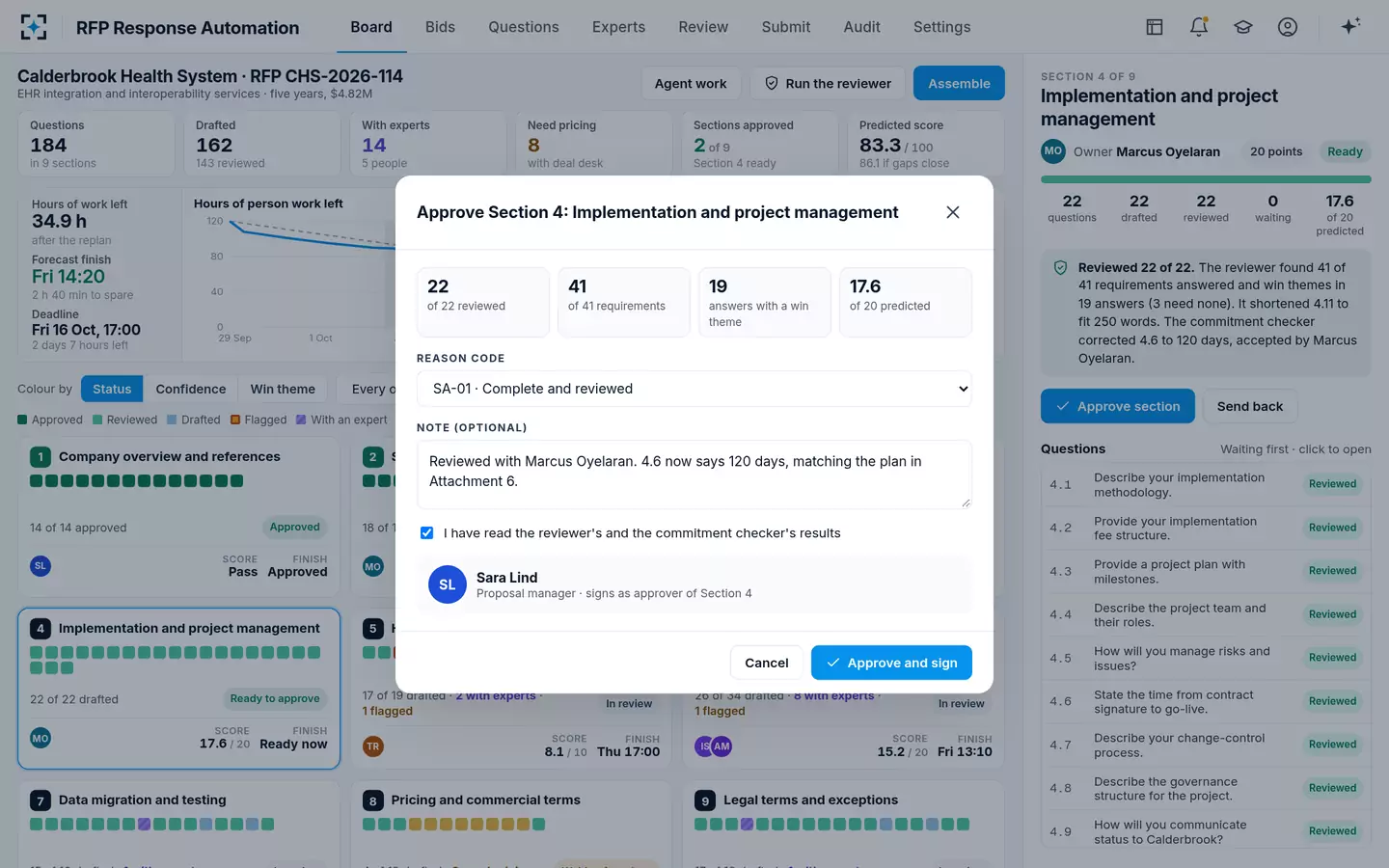Click the optional note text area
Viewport: 1389px width, 868px height.
click(x=694, y=475)
